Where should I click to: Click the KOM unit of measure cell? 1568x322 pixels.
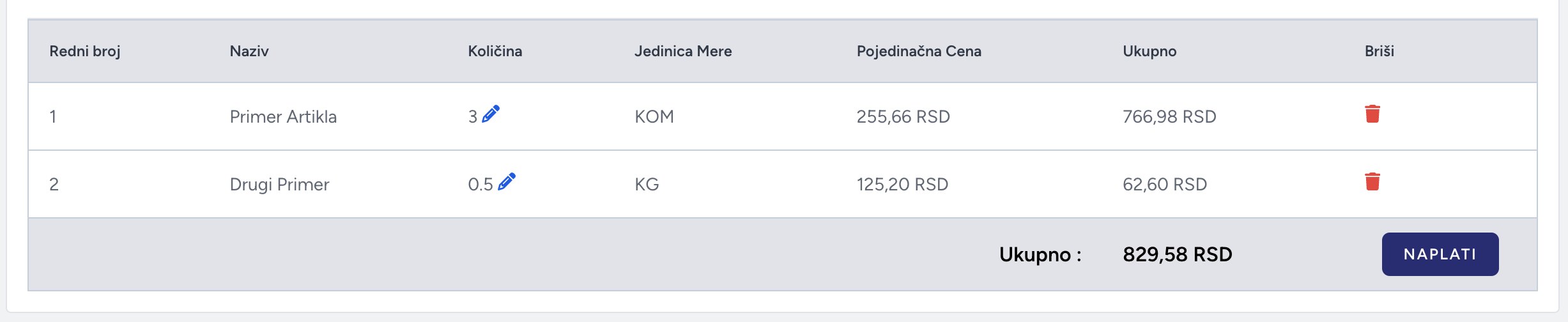coord(654,116)
